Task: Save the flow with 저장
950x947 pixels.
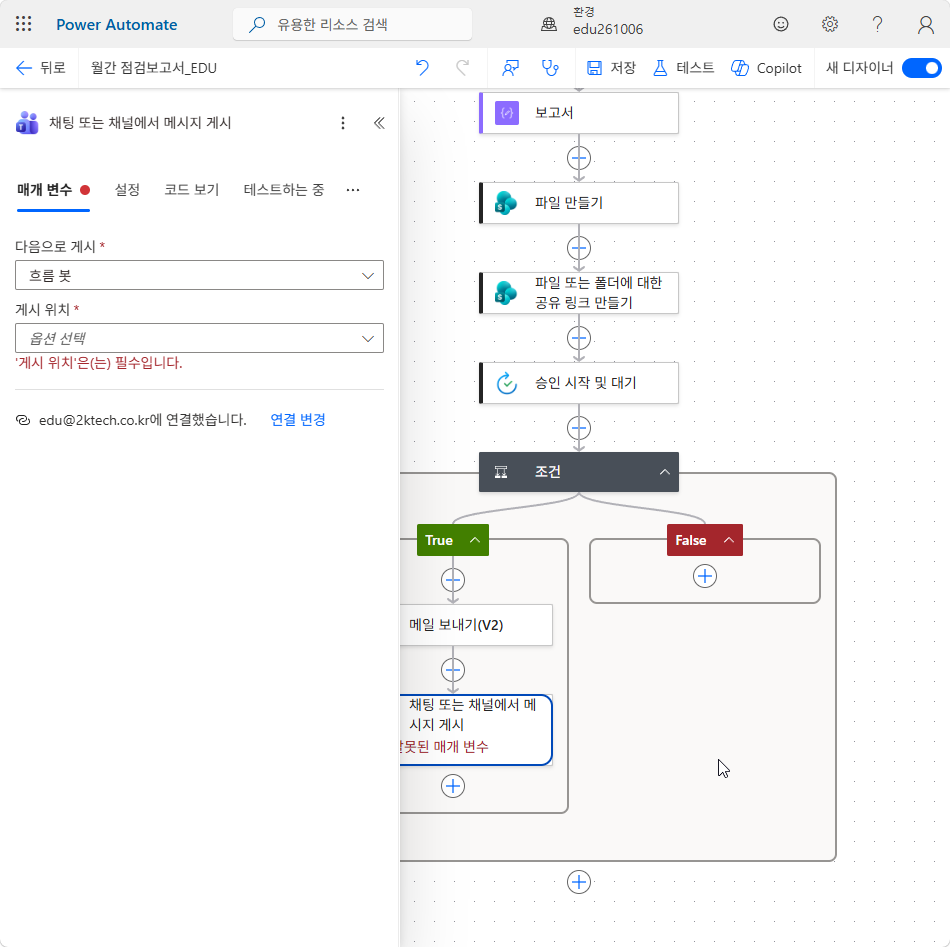Action: [x=611, y=68]
